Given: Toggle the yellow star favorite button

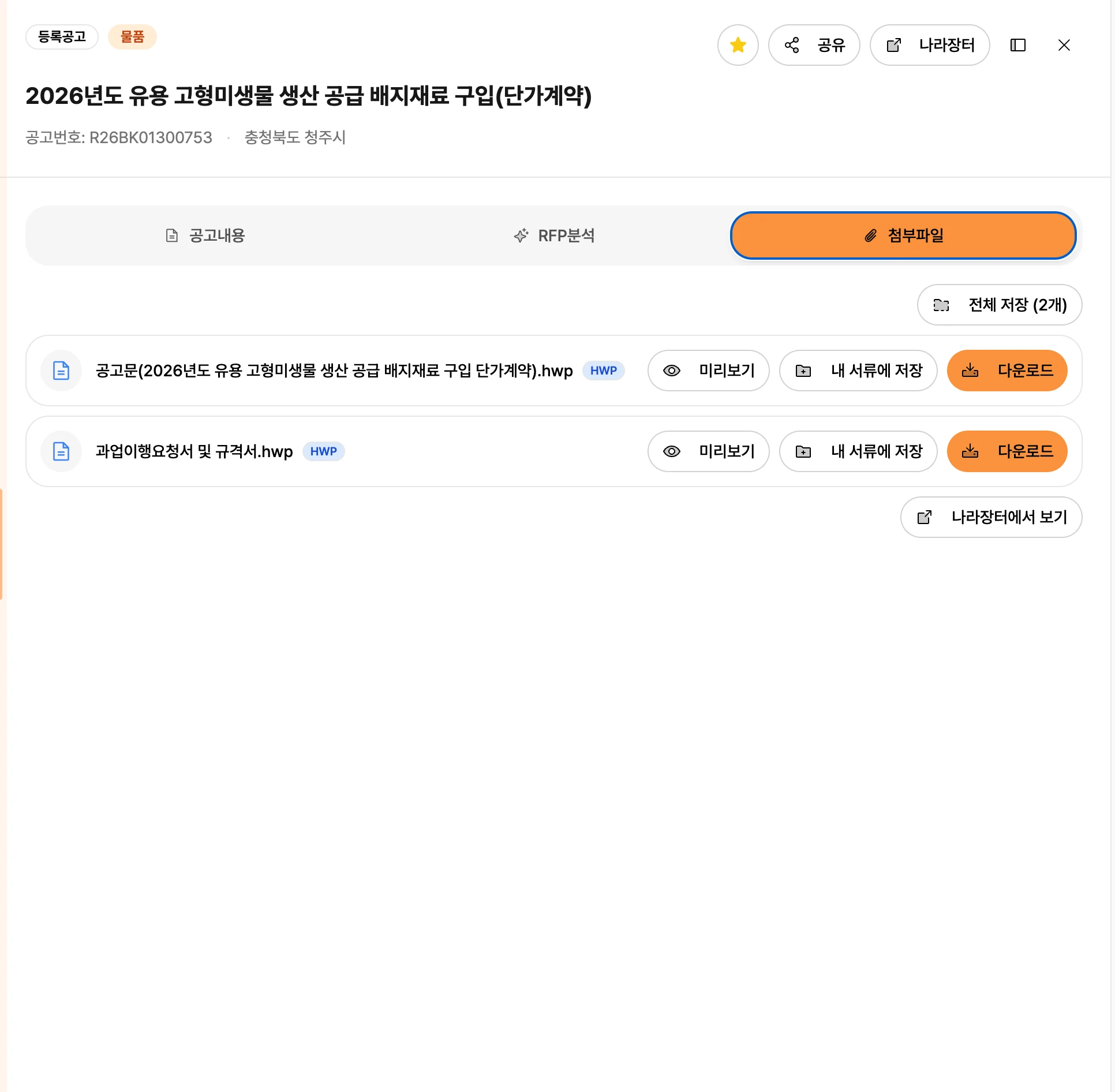Looking at the screenshot, I should tap(738, 45).
